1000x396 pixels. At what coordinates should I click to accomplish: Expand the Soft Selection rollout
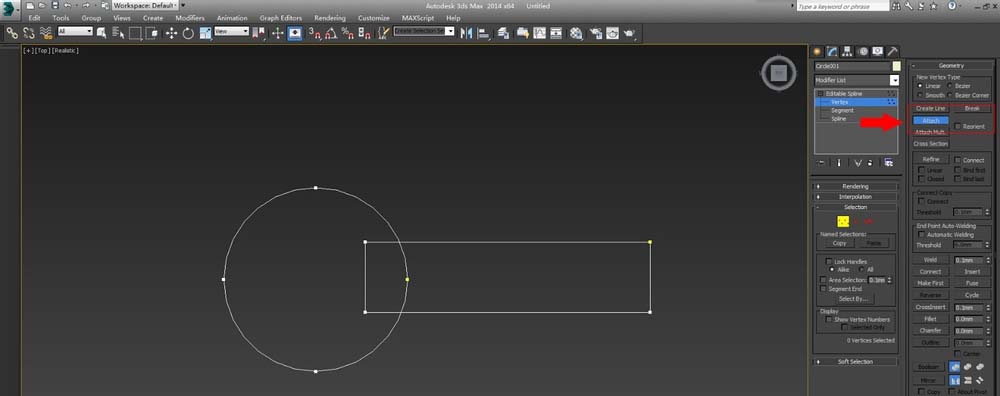[x=855, y=362]
